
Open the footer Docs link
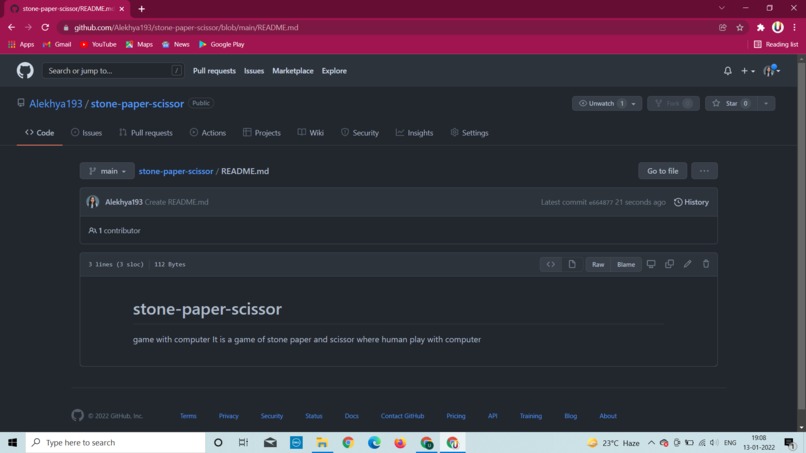point(352,416)
